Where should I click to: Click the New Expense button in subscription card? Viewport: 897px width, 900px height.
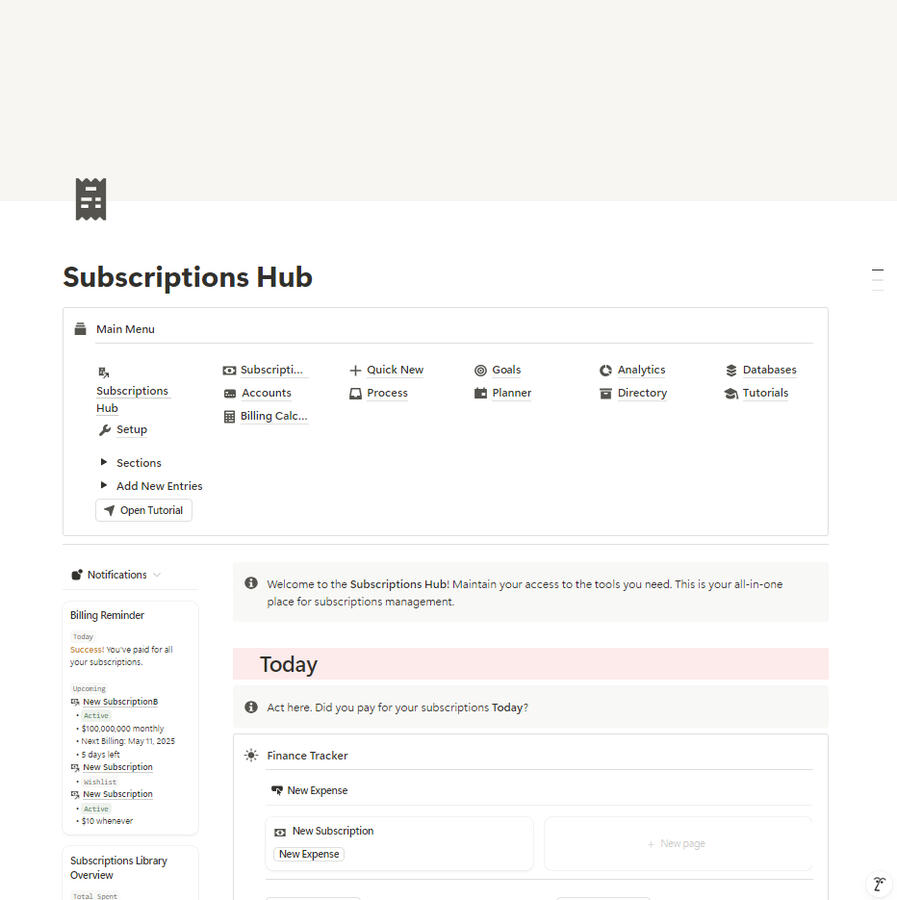pos(309,854)
